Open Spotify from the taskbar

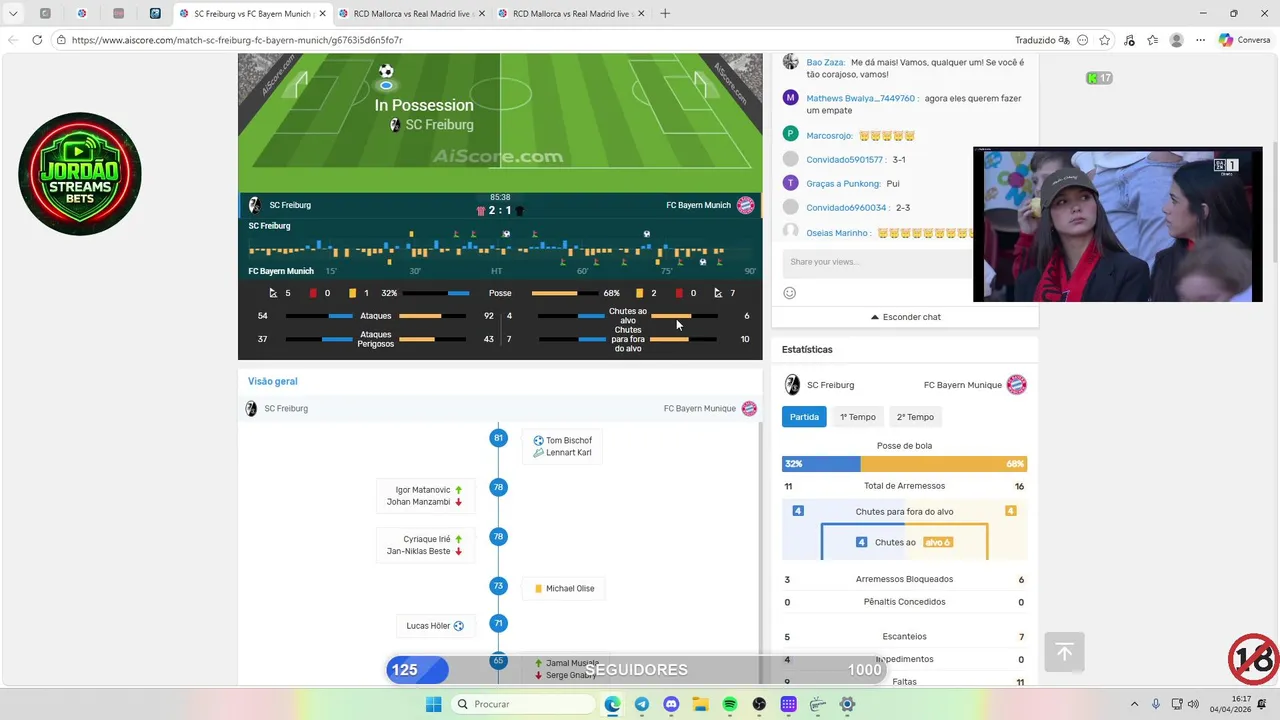pos(729,704)
